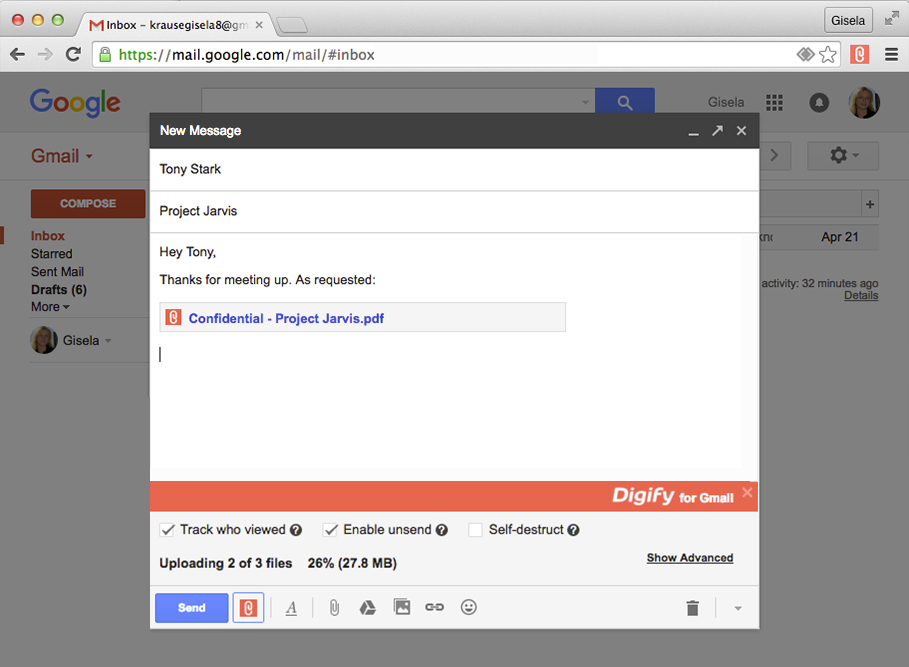Insert emoticon with the smiley icon
Screen dimensions: 909x667
click(468, 607)
